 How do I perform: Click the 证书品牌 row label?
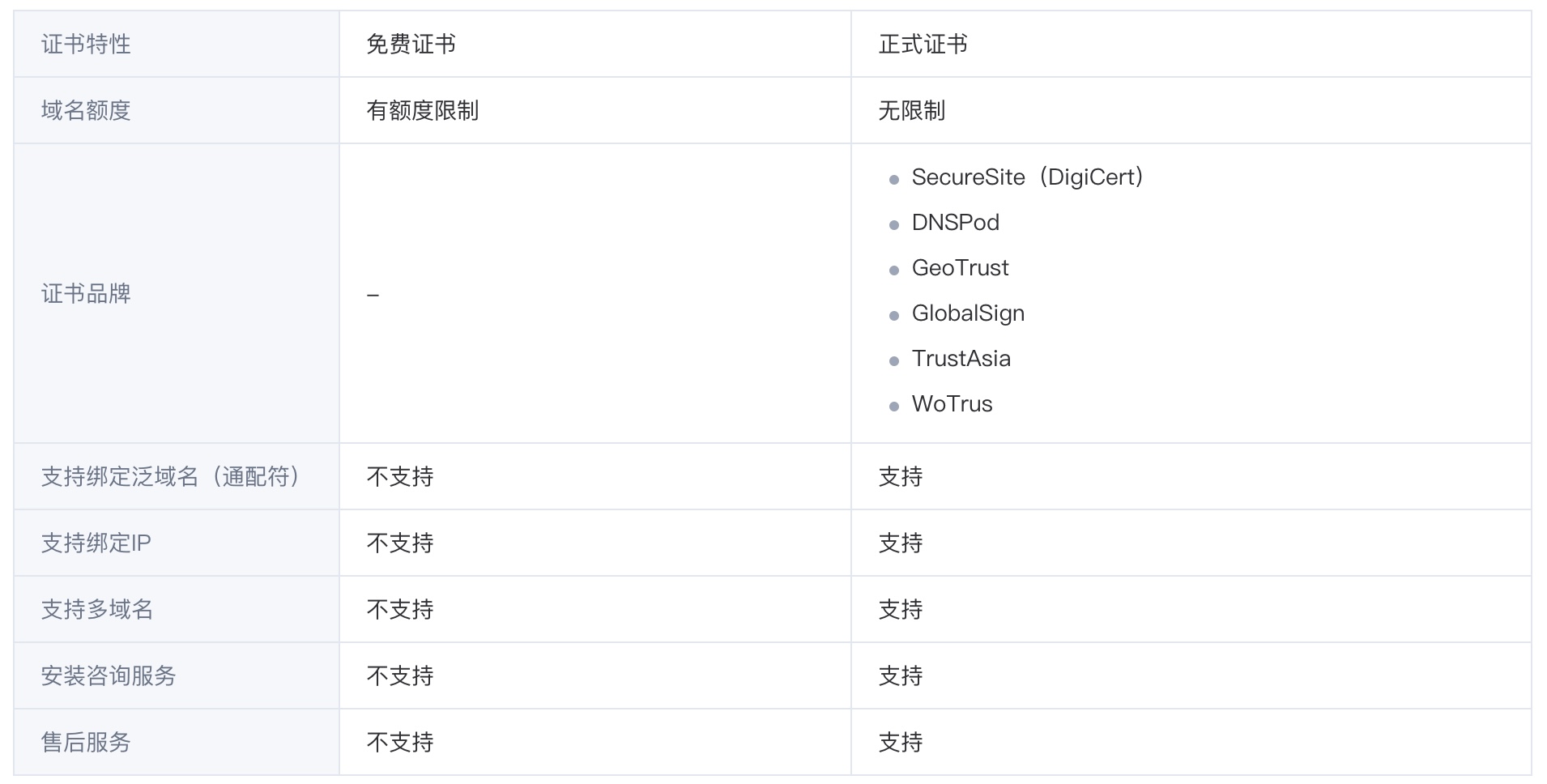point(86,293)
